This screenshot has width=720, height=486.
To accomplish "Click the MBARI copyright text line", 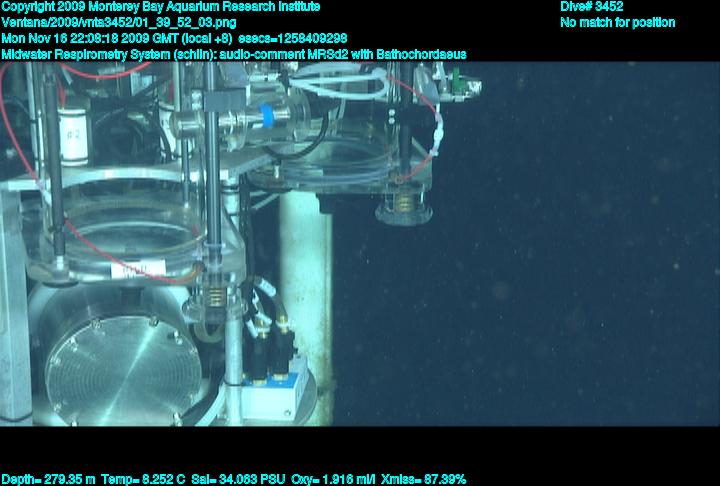I will 161,7.
